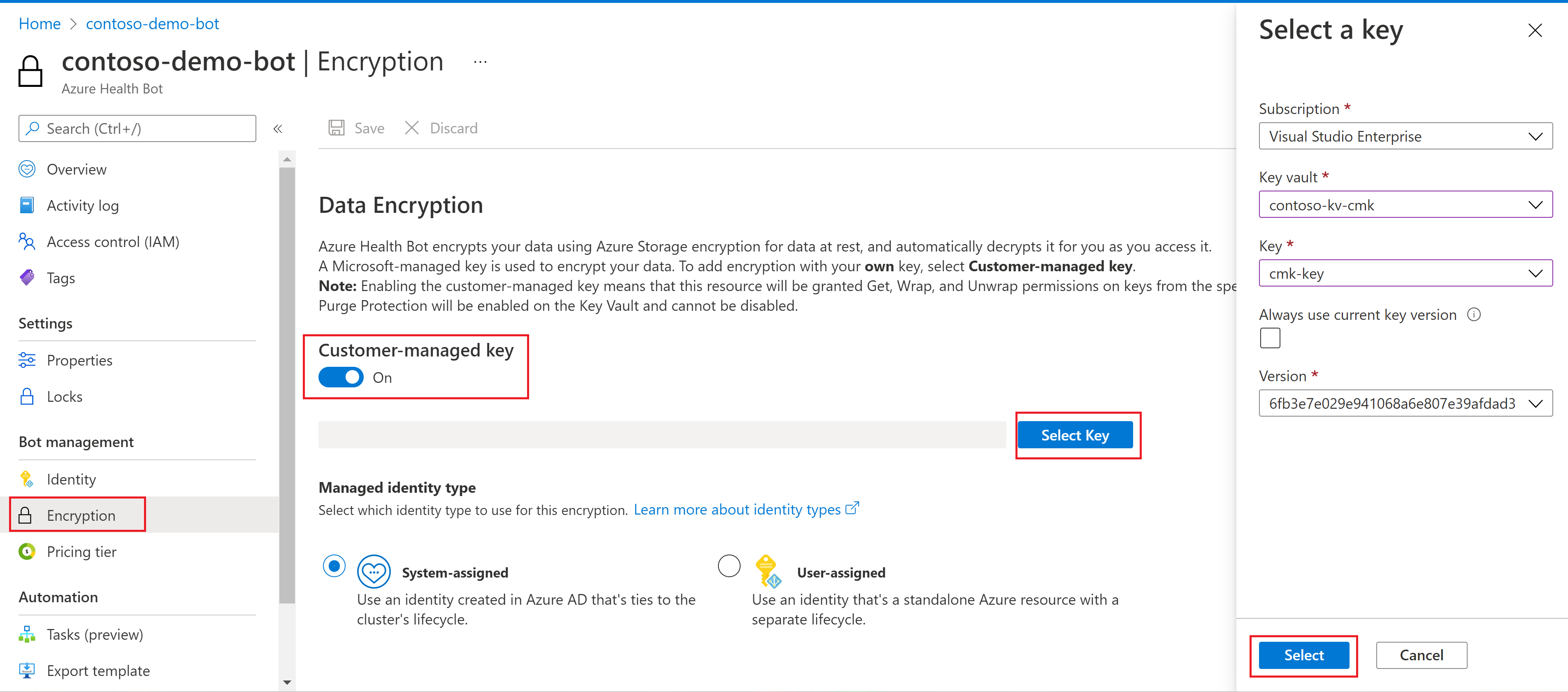Click the Overview heart icon in sidebar
This screenshot has width=1568, height=692.
coord(27,169)
